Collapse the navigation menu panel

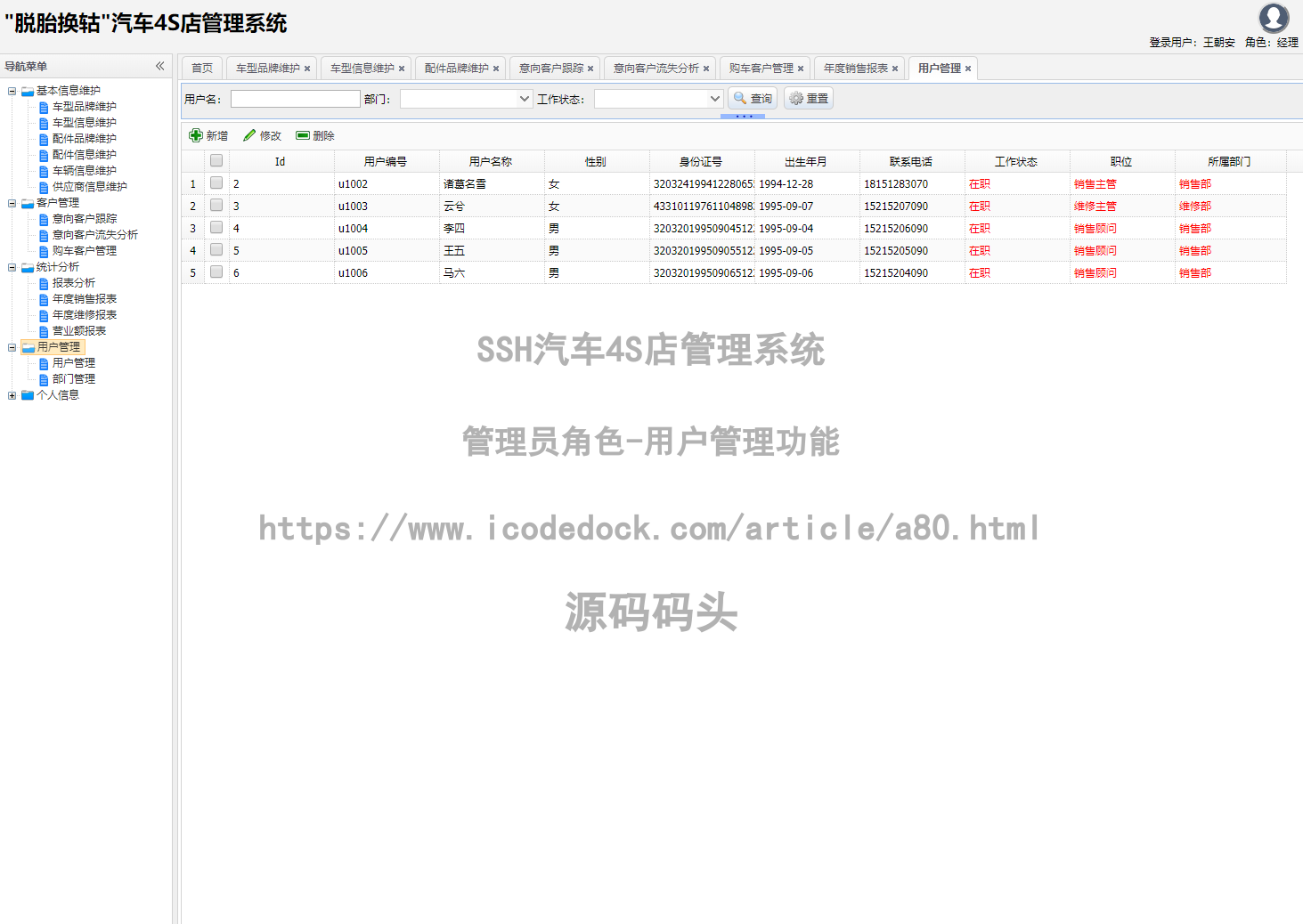pyautogui.click(x=160, y=66)
